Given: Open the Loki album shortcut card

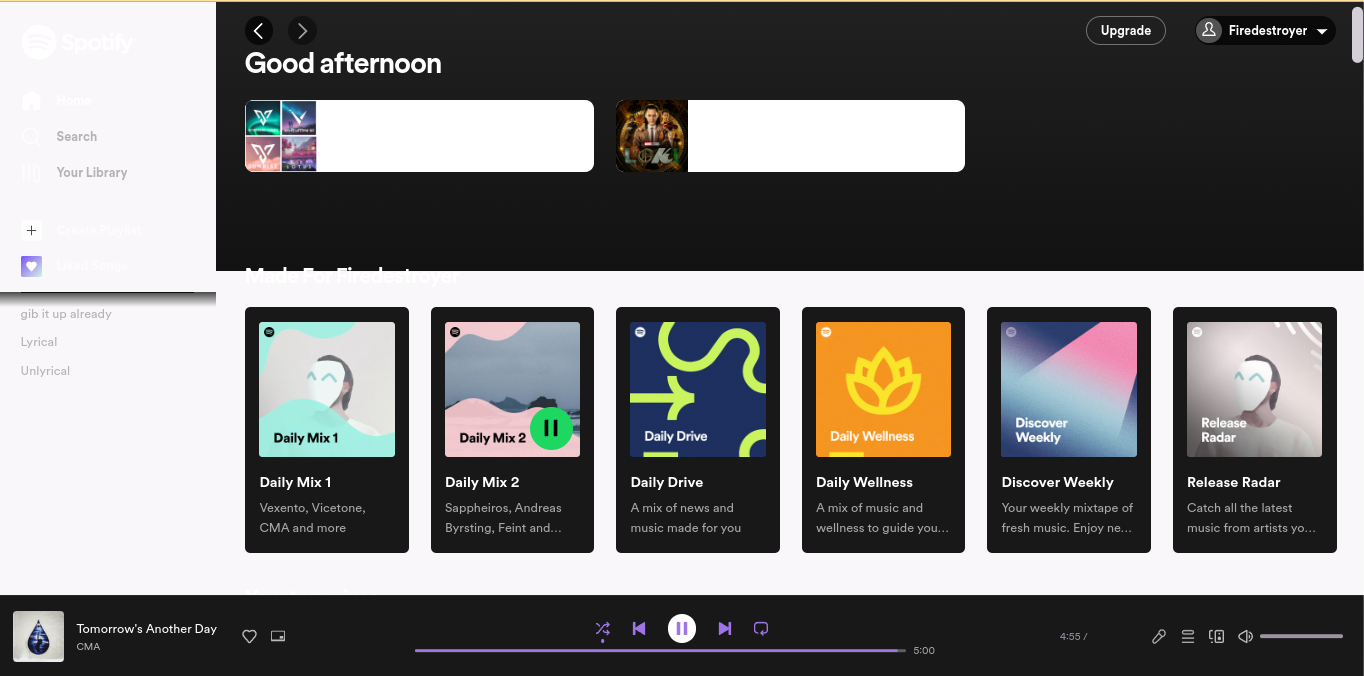Looking at the screenshot, I should [x=790, y=136].
